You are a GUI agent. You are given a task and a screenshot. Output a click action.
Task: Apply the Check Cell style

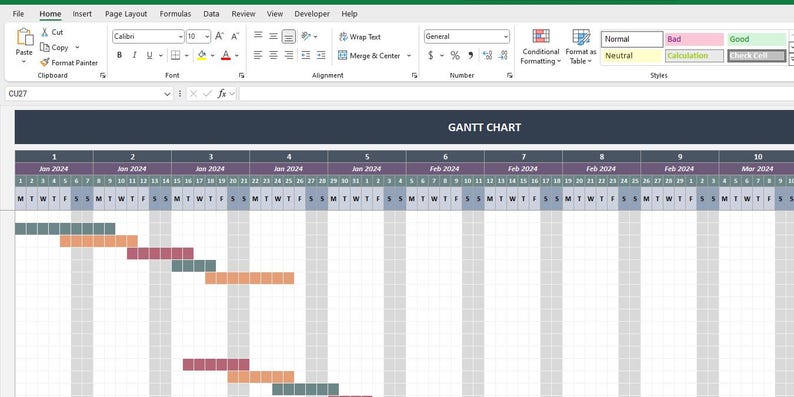click(757, 56)
